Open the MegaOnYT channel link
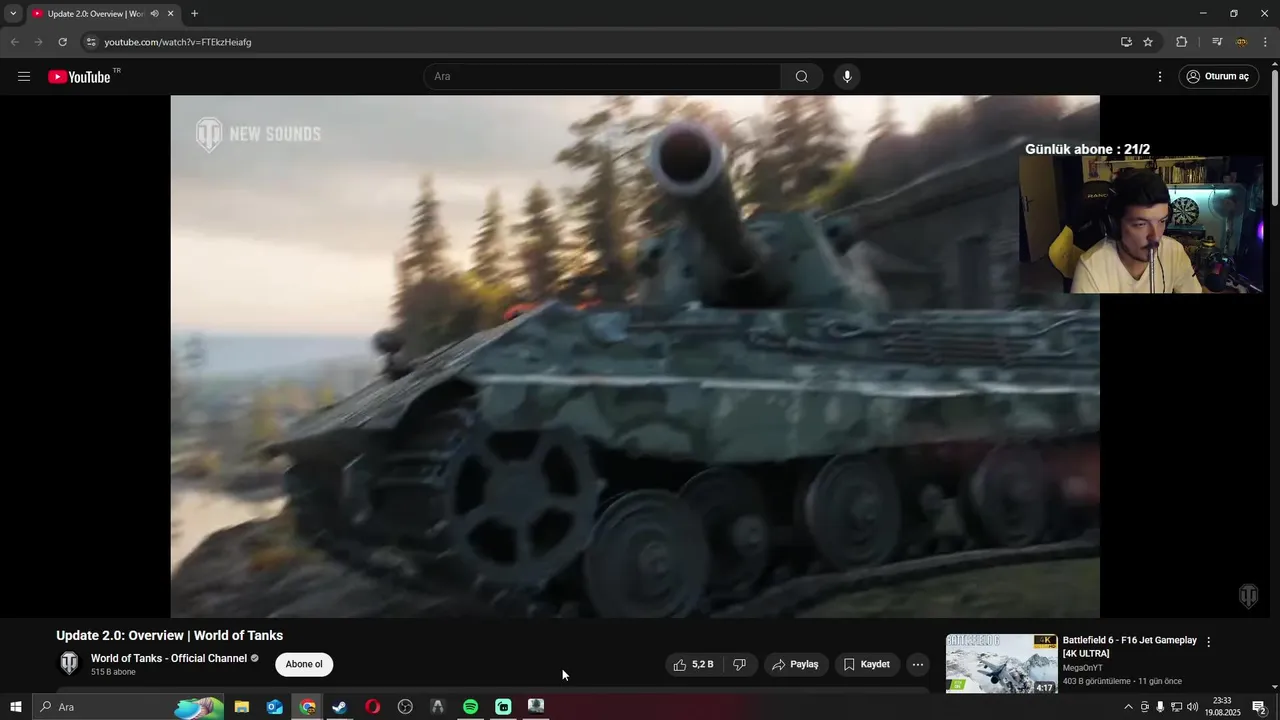Viewport: 1280px width, 720px height. 1085,668
